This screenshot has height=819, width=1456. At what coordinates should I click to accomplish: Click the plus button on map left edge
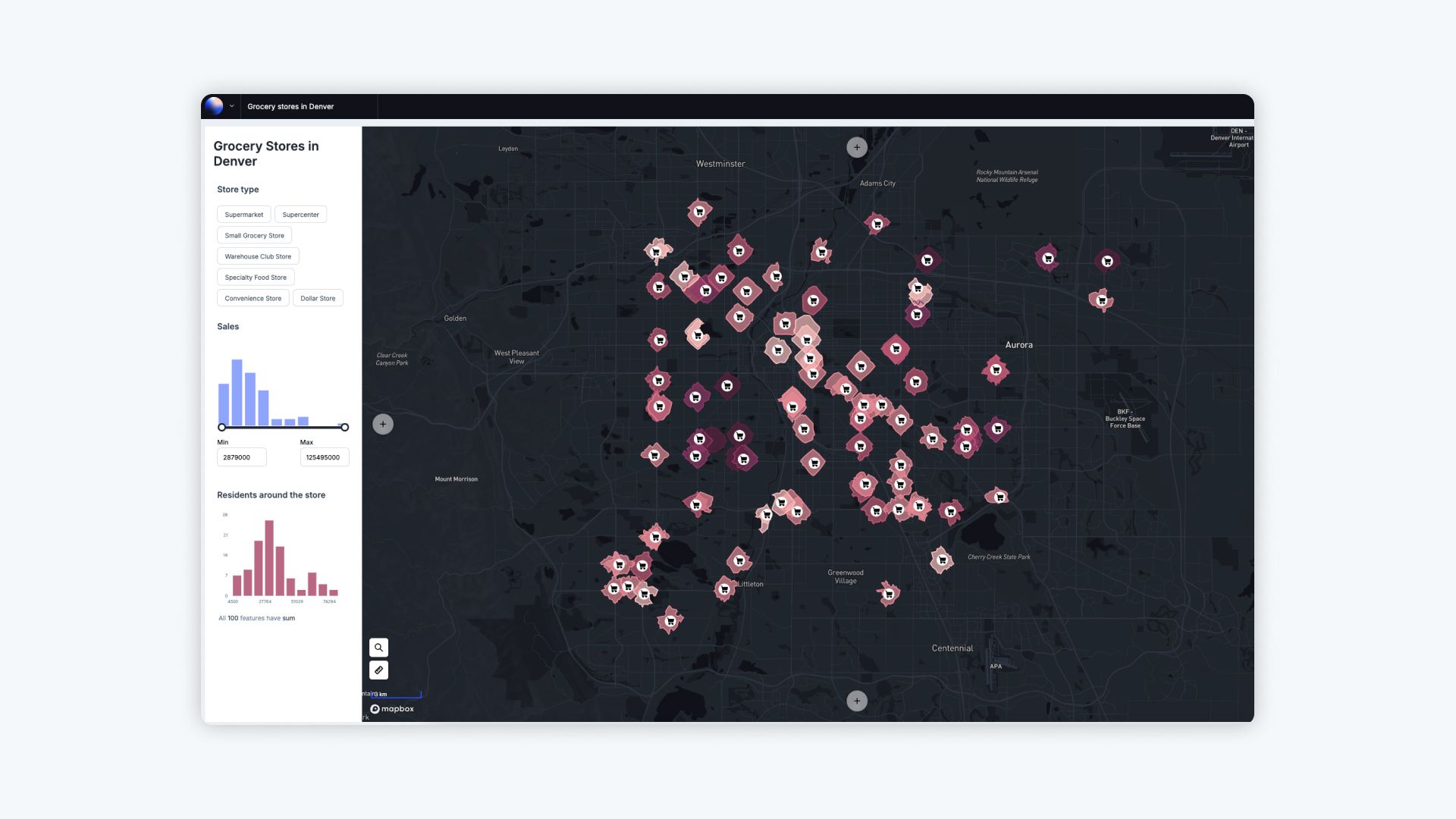[x=383, y=424]
